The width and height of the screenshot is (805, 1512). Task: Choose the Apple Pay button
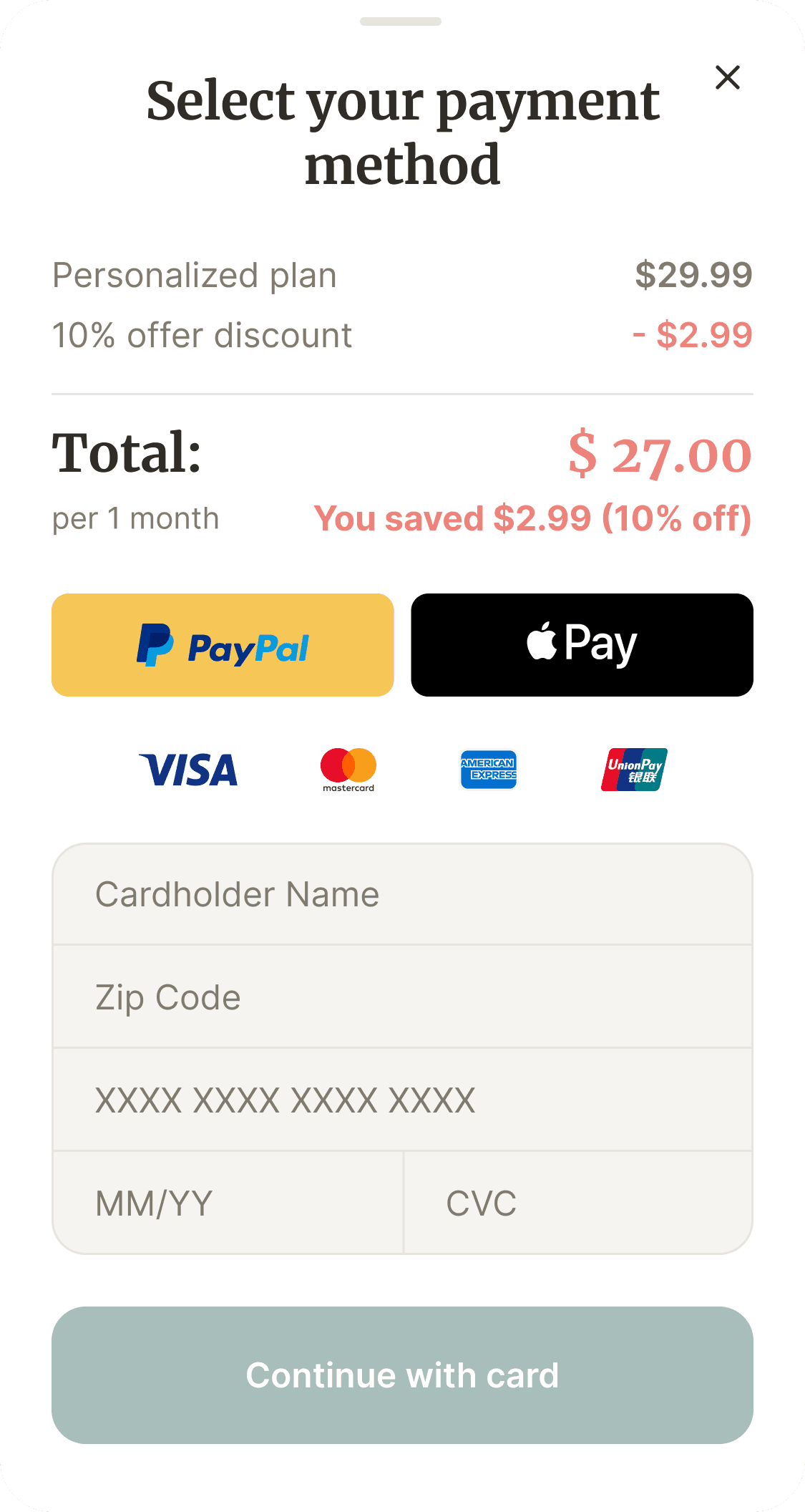tap(582, 644)
